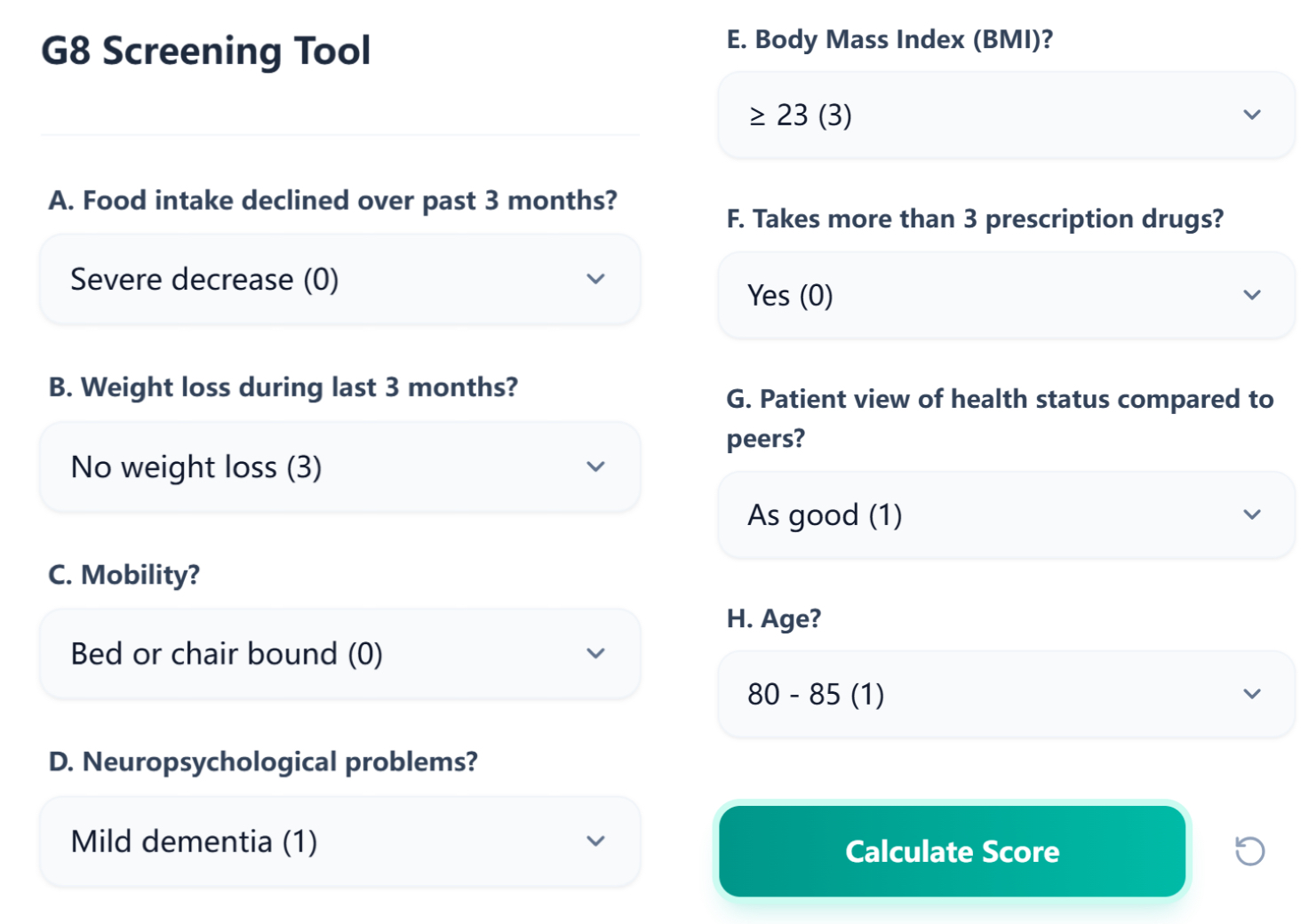
Task: Open the Neuropsychological problems dropdown
Action: [x=339, y=840]
